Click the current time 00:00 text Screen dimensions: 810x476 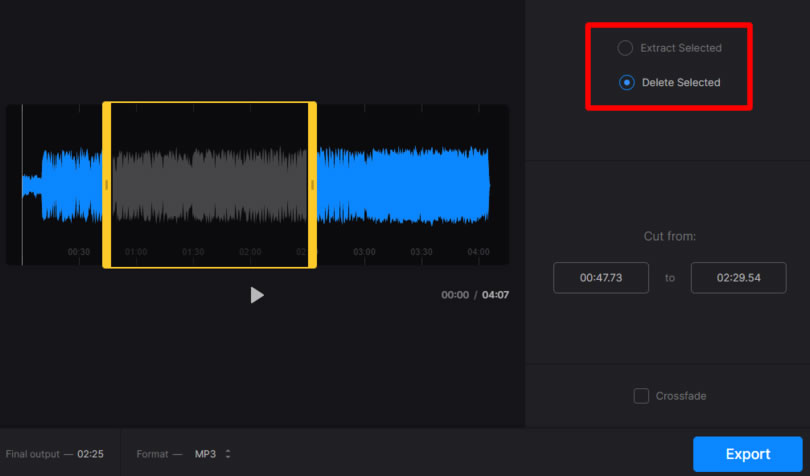pos(455,295)
